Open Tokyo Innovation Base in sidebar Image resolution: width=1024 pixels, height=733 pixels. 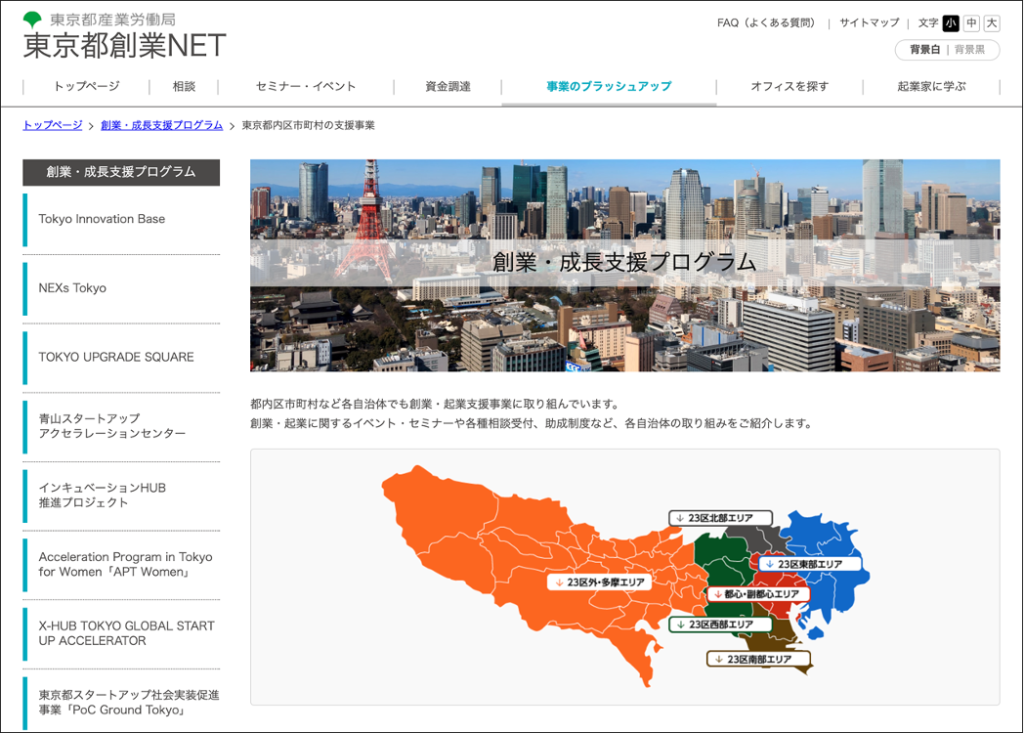[x=102, y=219]
